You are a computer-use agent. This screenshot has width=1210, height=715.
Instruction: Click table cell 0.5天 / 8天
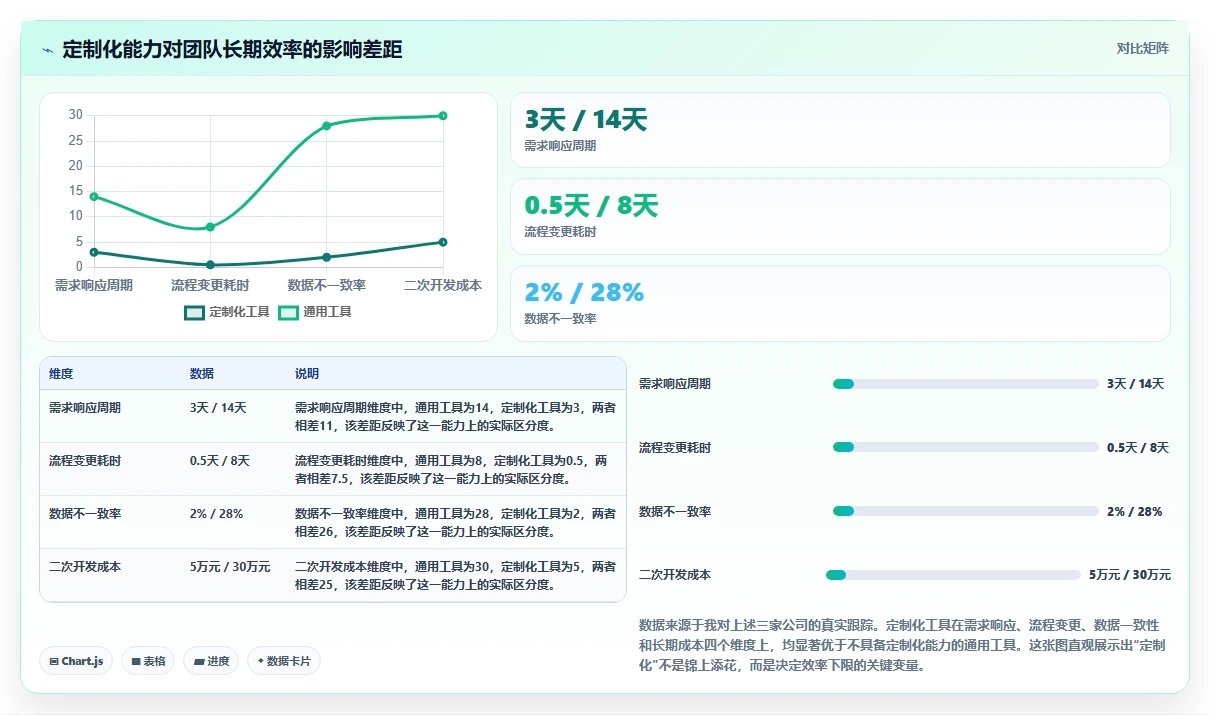(x=220, y=461)
